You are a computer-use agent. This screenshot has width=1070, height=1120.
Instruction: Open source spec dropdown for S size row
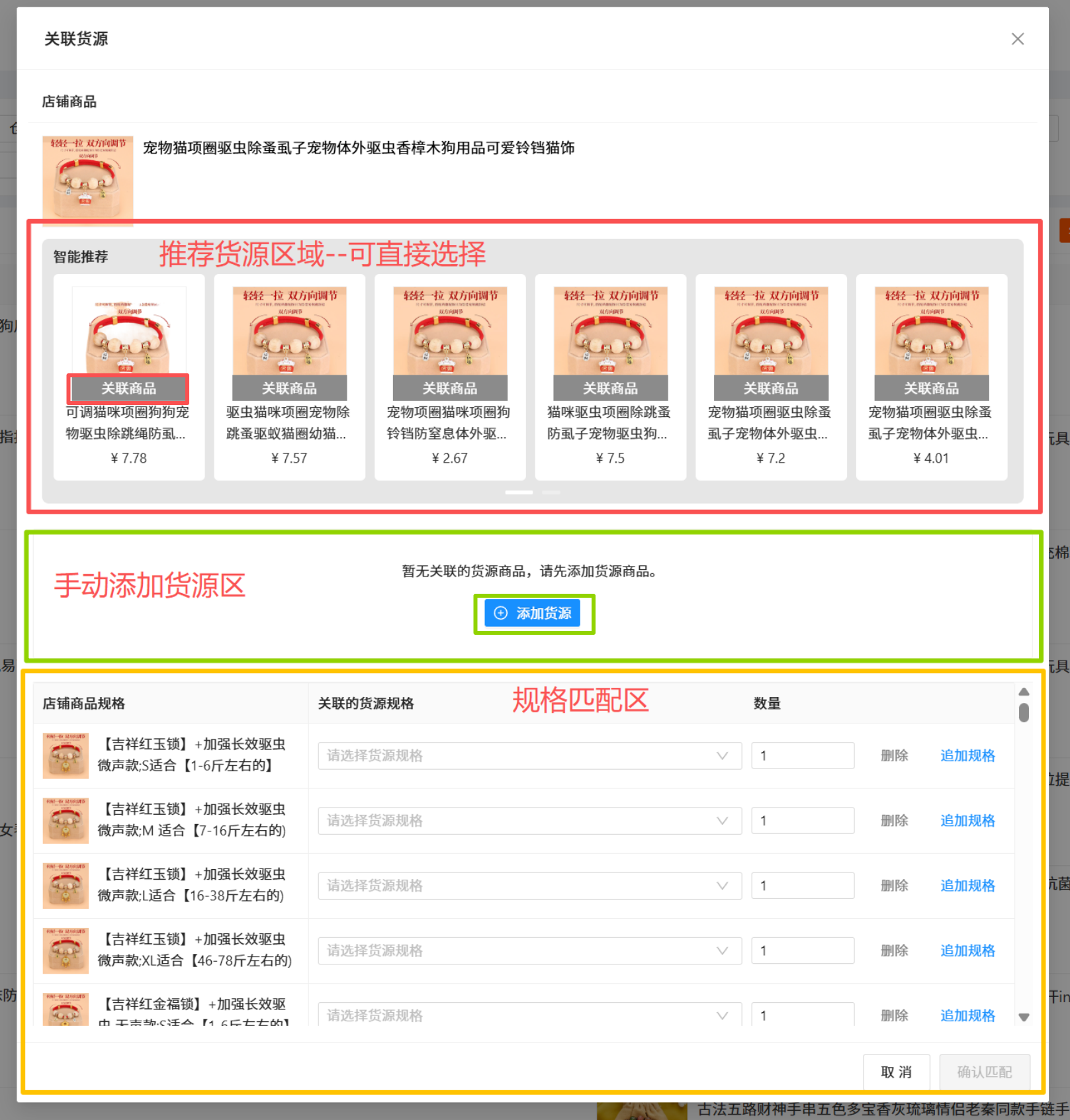click(529, 756)
